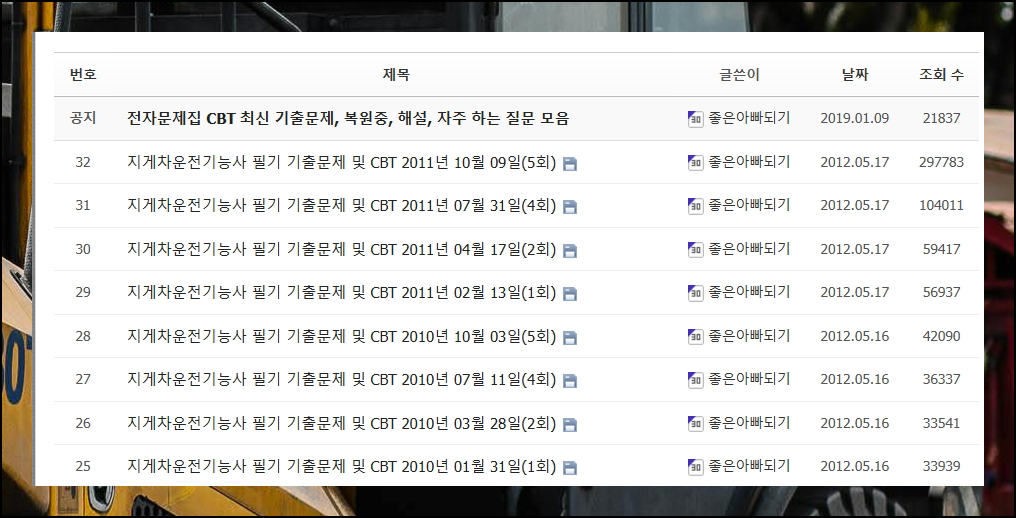
Task: Open post titled 2011년 07월 31일(4회)
Action: tap(341, 206)
